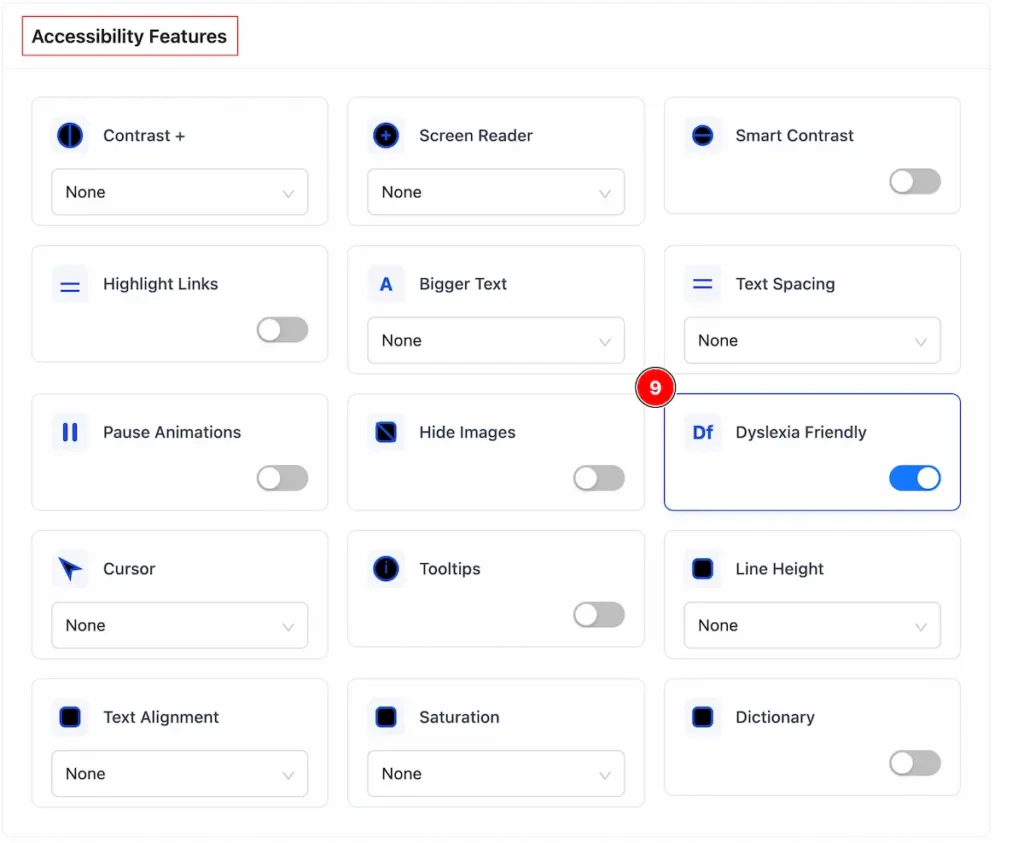Expand the Text Spacing dropdown

(x=812, y=340)
